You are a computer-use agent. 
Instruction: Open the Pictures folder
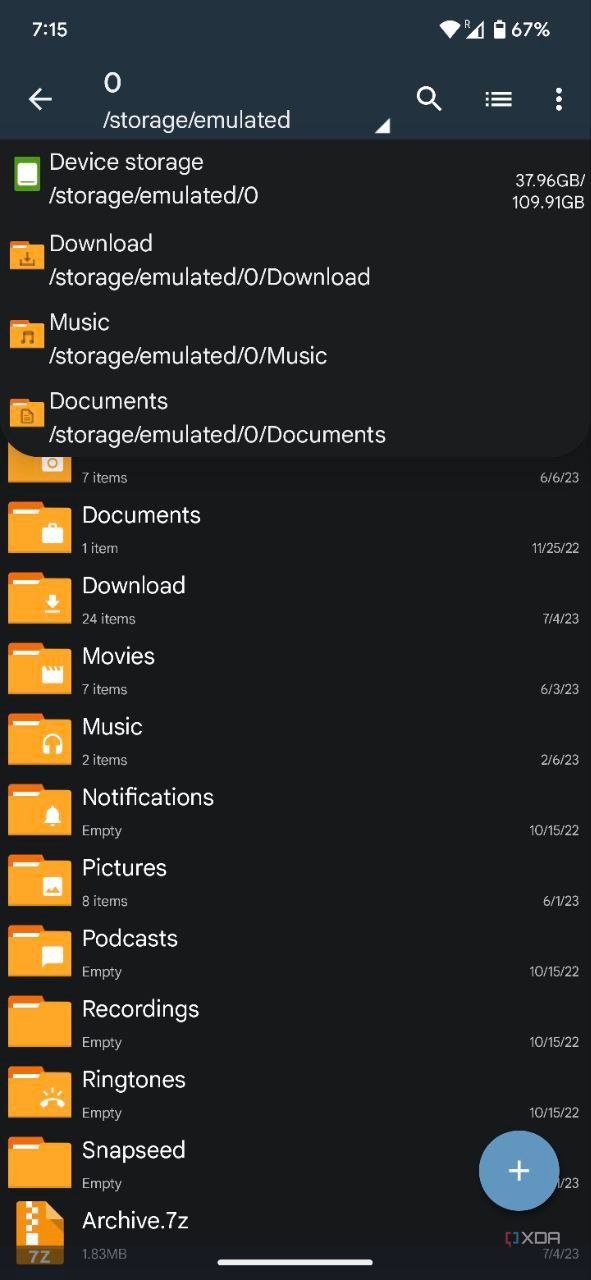(200, 880)
